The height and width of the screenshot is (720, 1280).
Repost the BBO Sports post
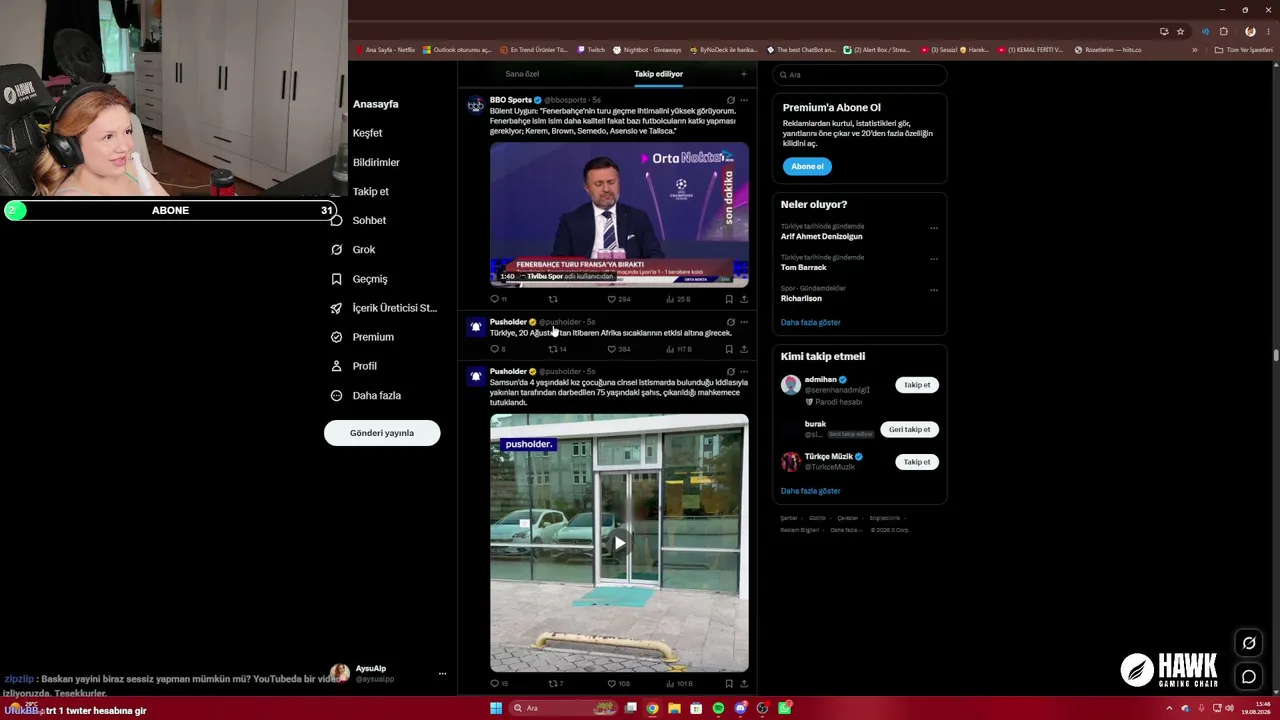point(553,299)
